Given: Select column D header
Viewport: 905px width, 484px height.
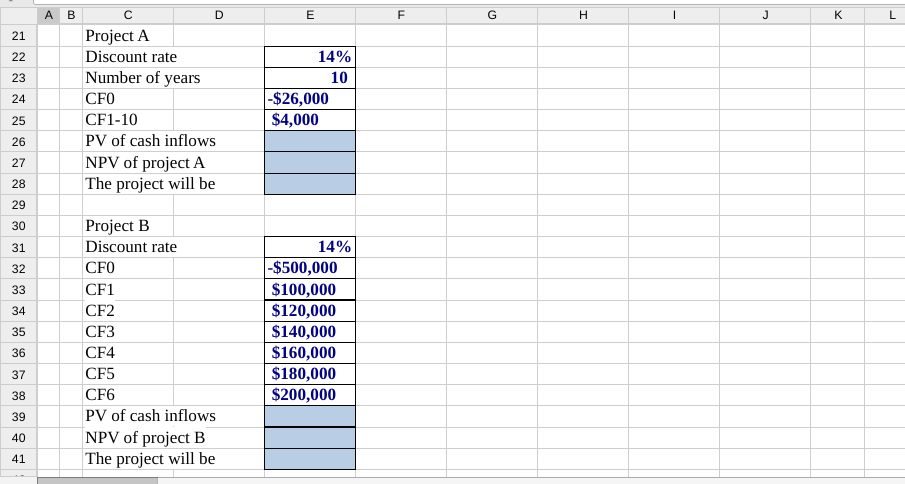Looking at the screenshot, I should 219,16.
